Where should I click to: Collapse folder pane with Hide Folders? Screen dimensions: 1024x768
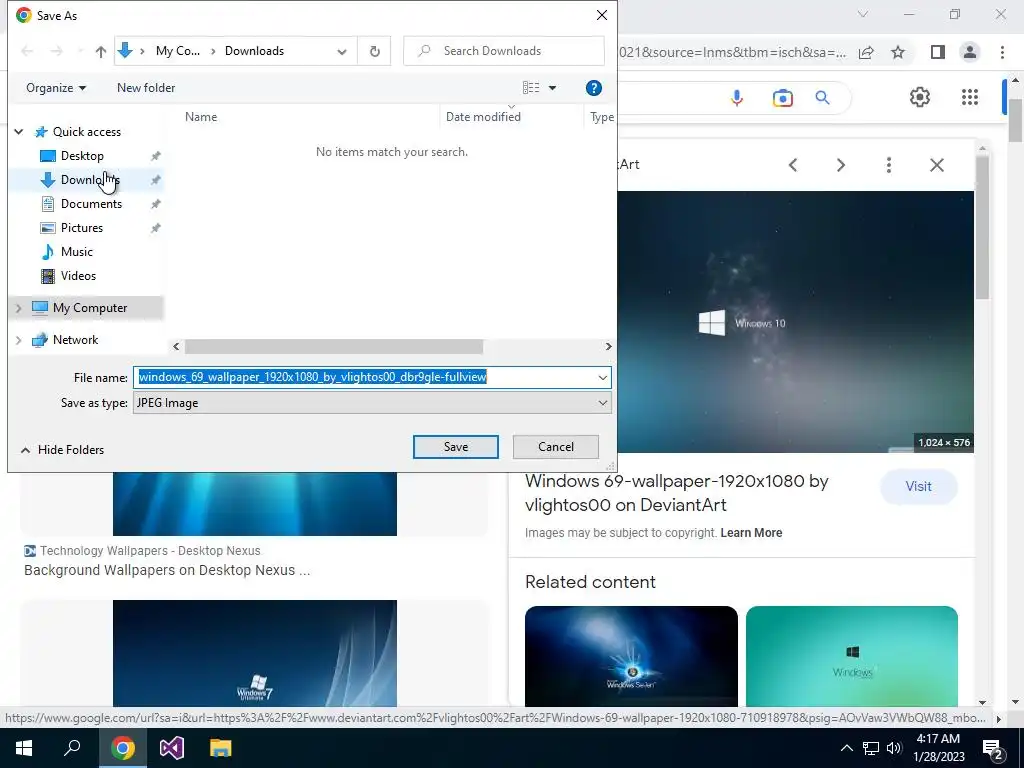pyautogui.click(x=63, y=450)
